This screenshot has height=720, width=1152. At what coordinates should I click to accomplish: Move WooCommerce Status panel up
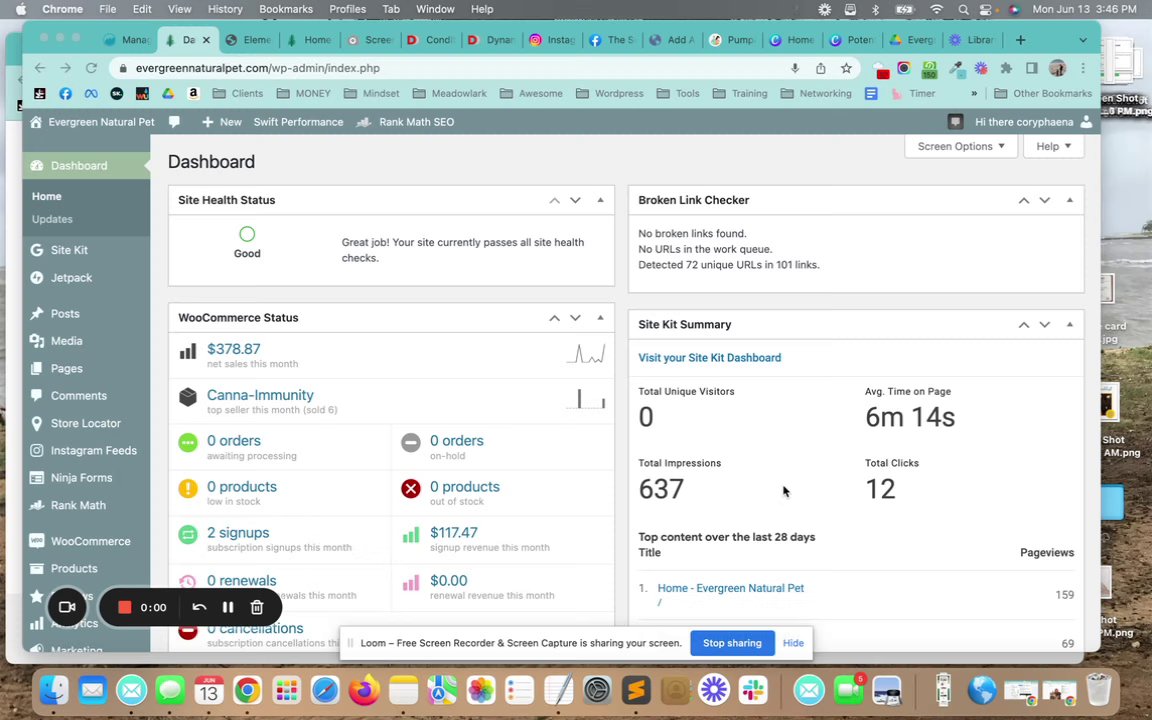point(555,317)
